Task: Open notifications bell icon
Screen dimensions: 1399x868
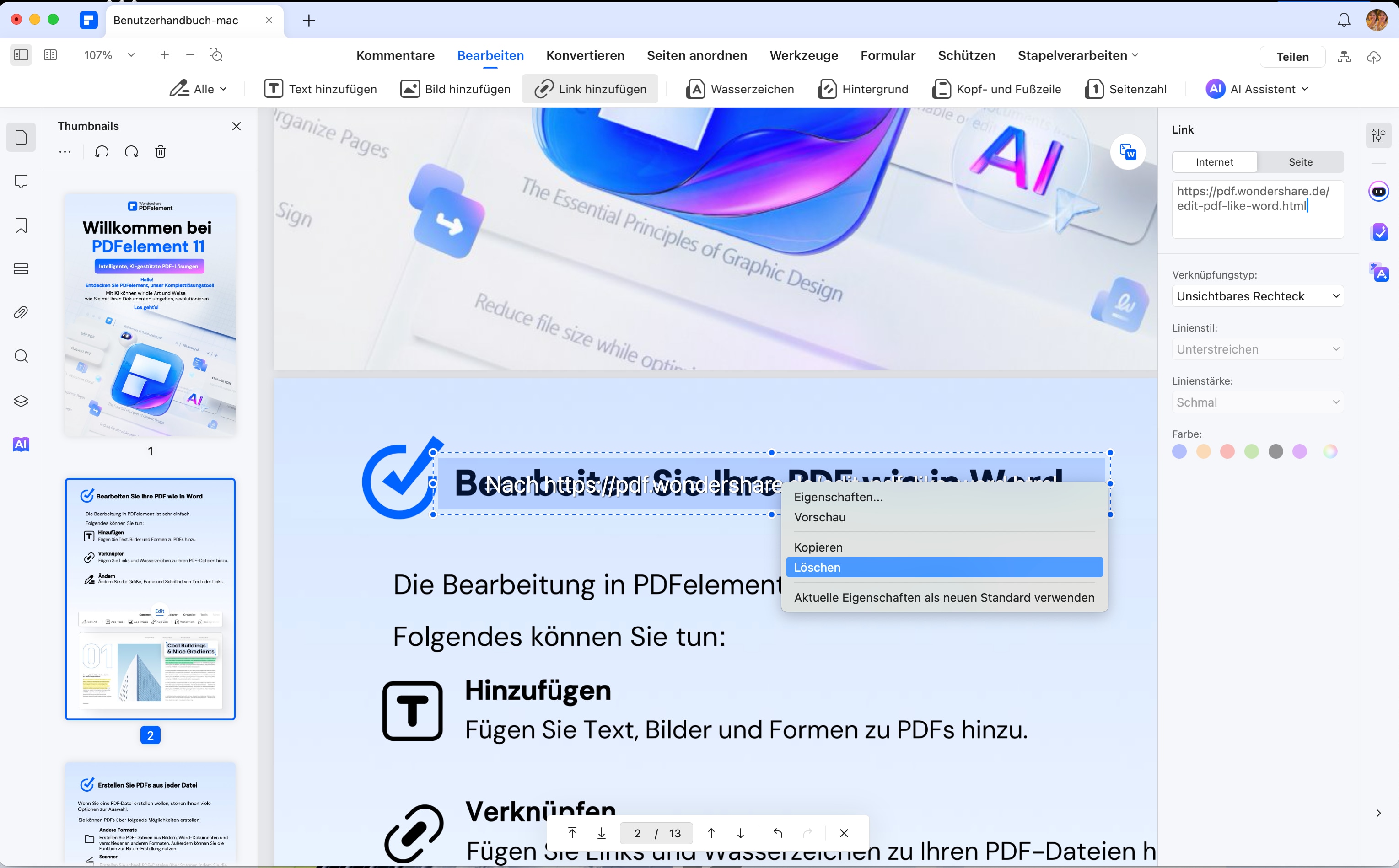Action: pyautogui.click(x=1344, y=20)
